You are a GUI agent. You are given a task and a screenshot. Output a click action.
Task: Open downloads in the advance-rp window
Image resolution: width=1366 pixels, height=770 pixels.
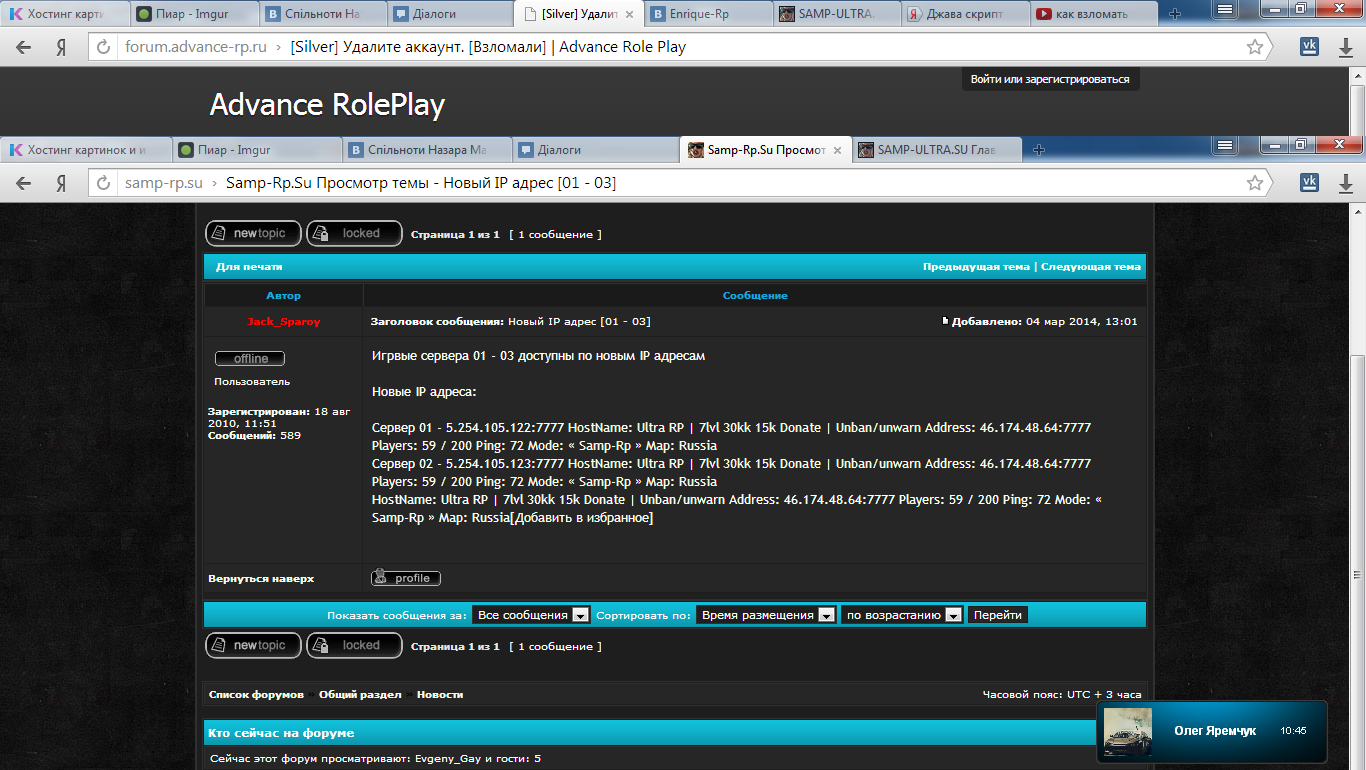[x=1346, y=47]
